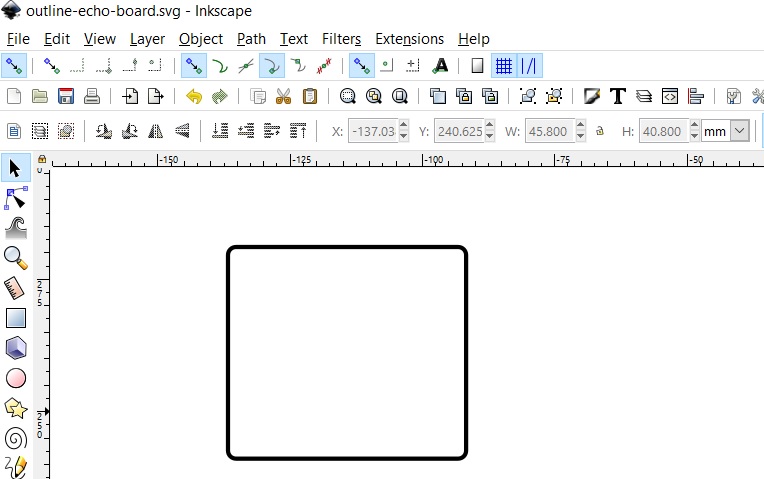This screenshot has width=764, height=479.
Task: Flip selected object horizontally
Action: pos(155,131)
